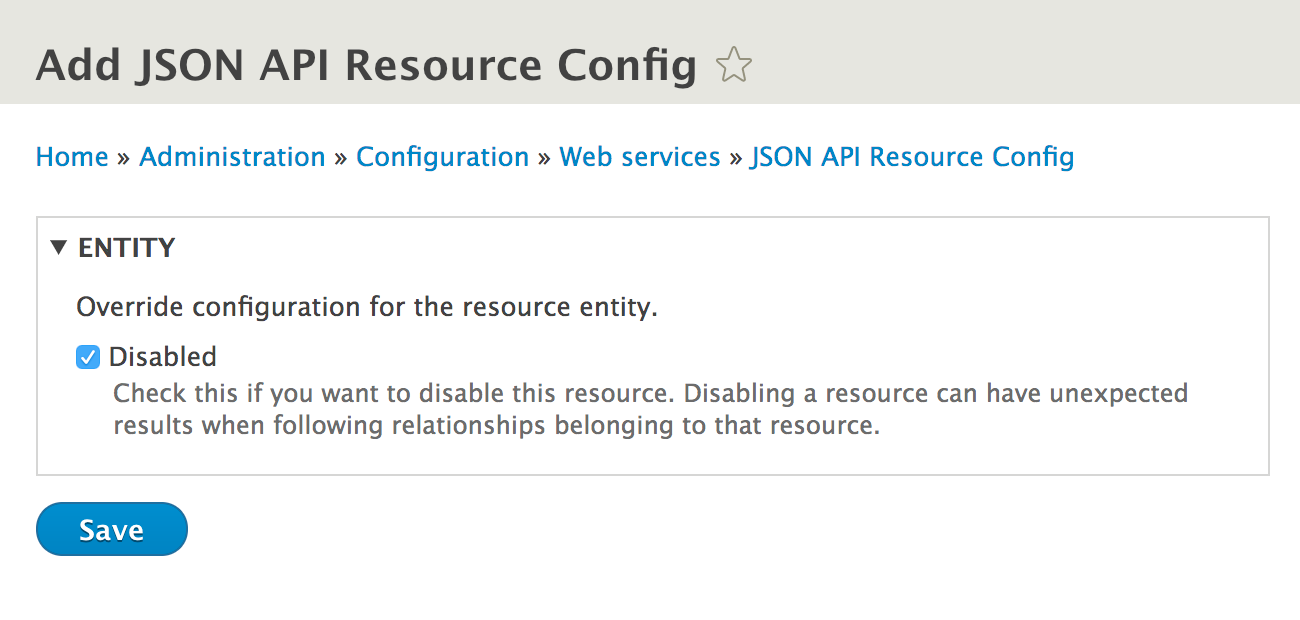Click the Disabled label text

[x=162, y=357]
